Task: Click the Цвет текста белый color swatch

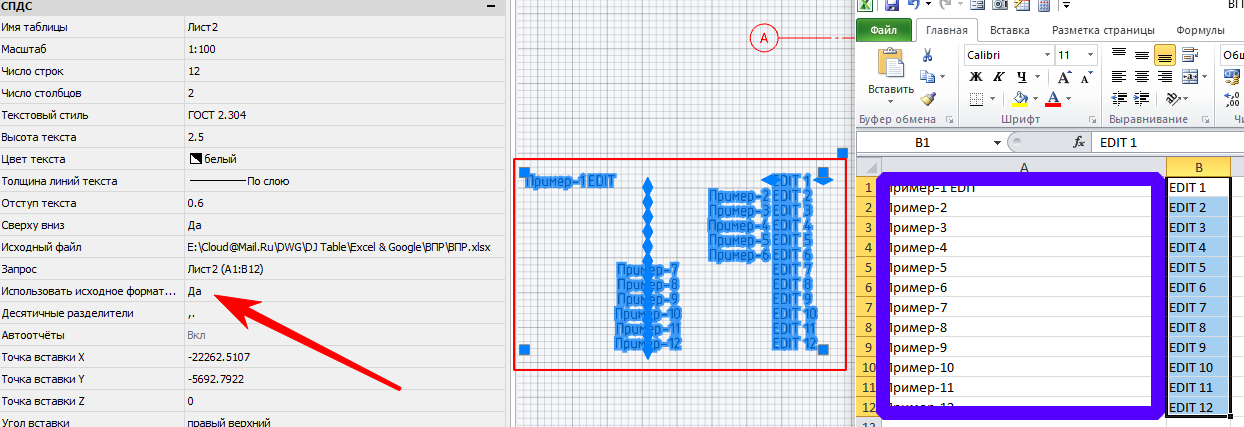Action: (x=195, y=159)
